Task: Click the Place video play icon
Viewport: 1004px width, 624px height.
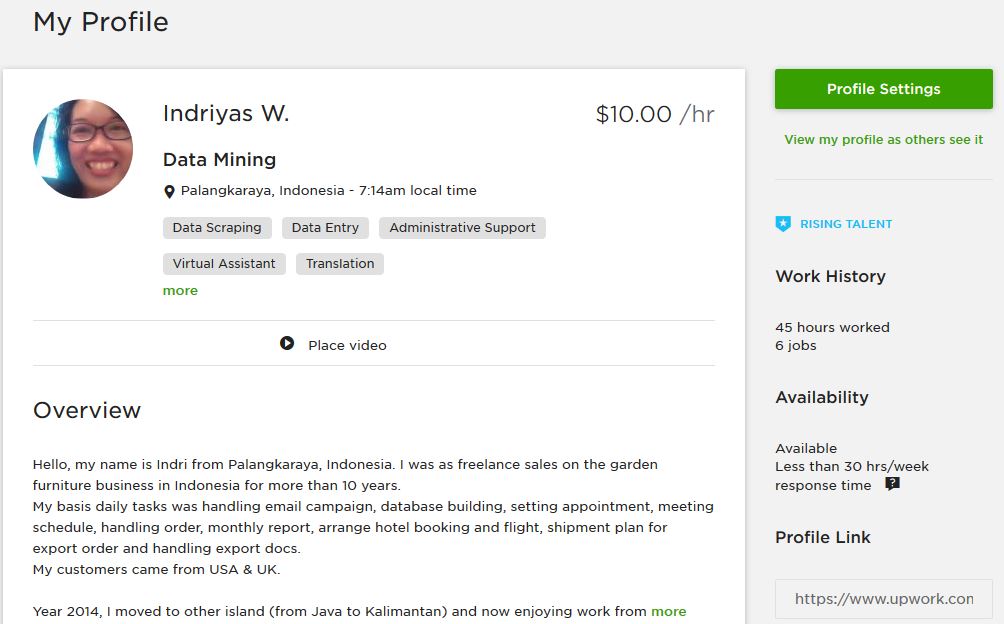Action: point(287,344)
